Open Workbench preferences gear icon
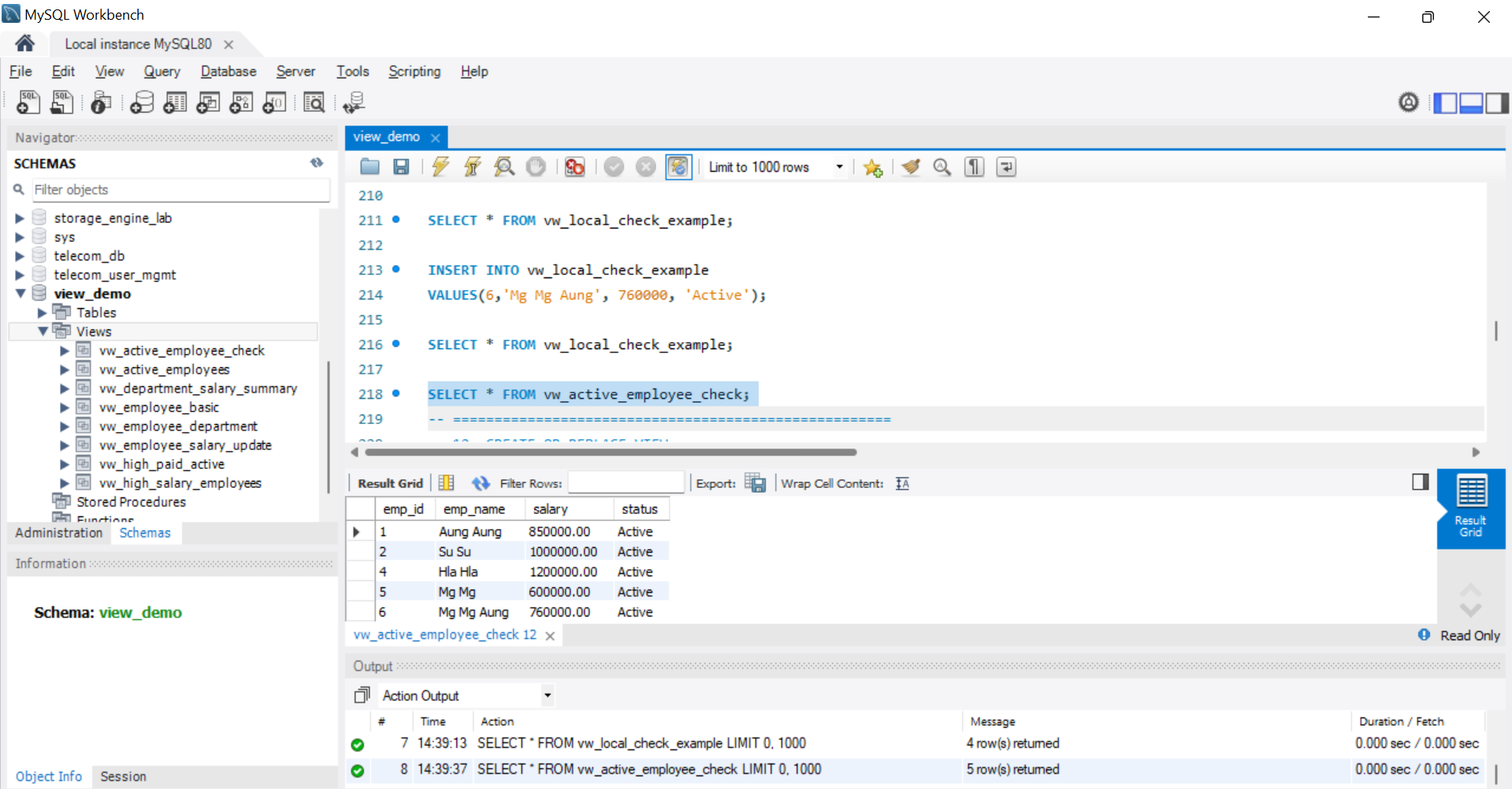 coord(1409,102)
